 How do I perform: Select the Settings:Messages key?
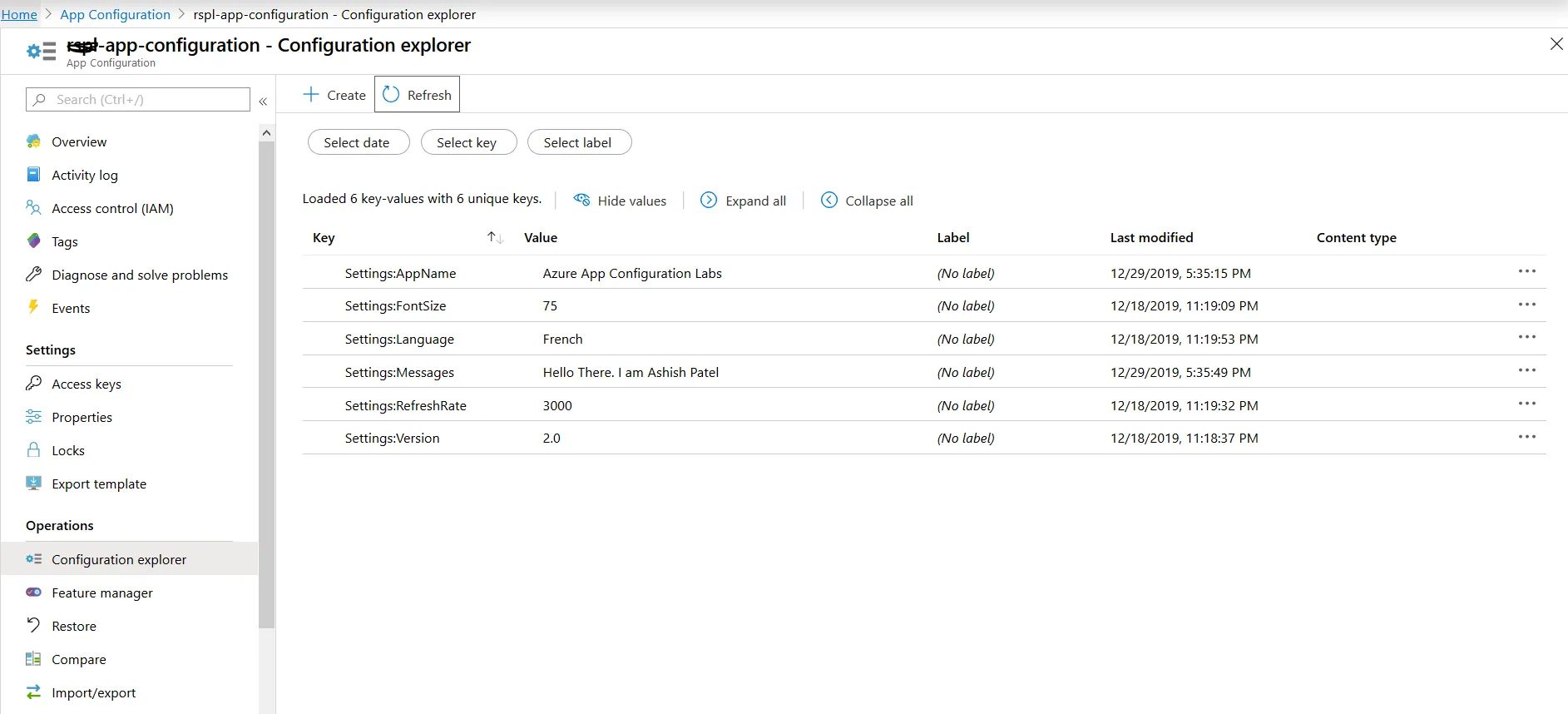(399, 372)
